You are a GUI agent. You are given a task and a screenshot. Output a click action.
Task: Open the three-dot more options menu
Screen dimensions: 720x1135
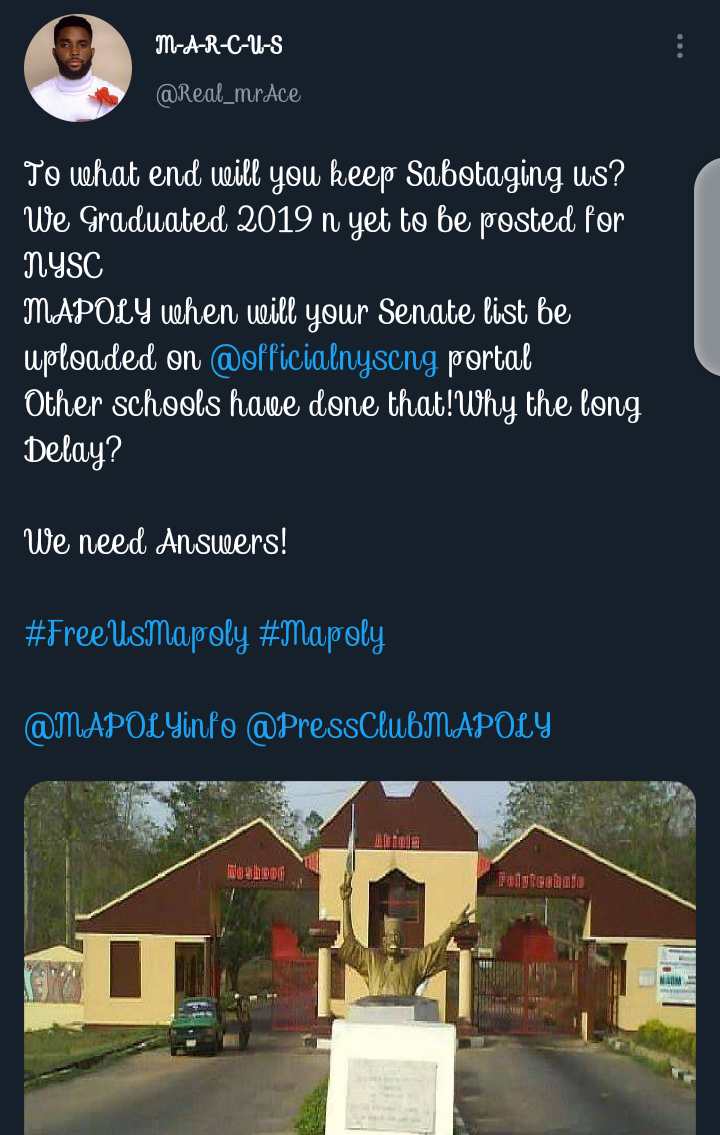pyautogui.click(x=679, y=46)
